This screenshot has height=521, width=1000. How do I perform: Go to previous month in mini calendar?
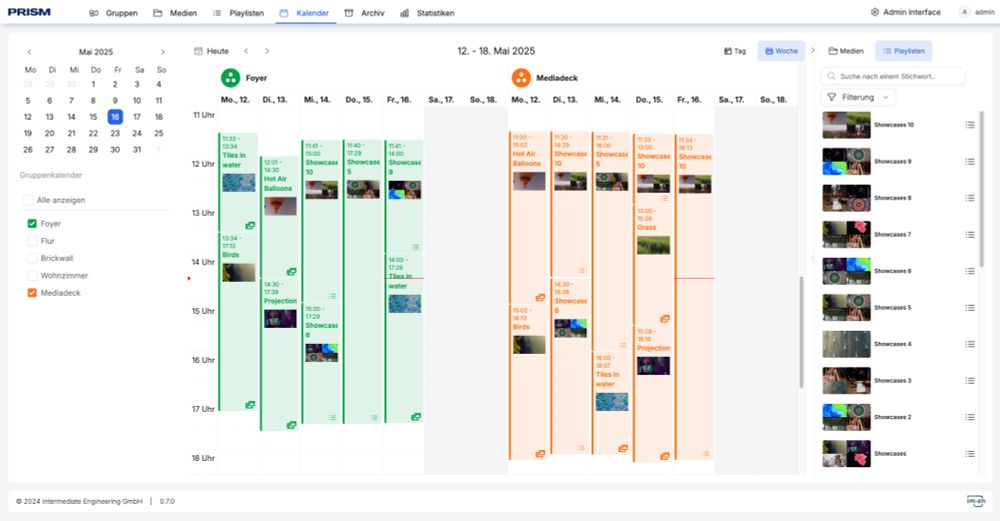pyautogui.click(x=29, y=52)
